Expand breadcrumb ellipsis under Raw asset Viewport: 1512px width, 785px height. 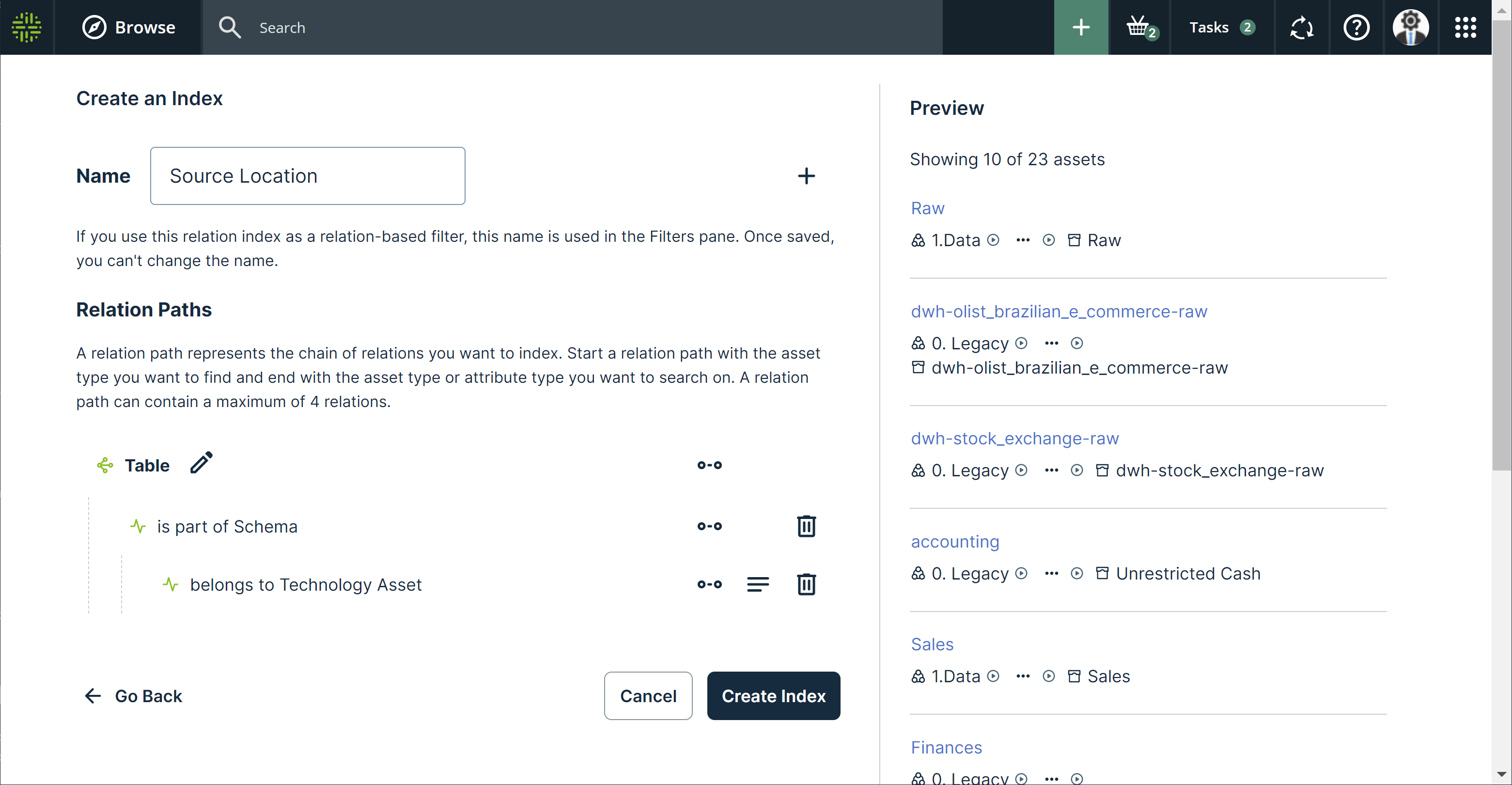click(x=1023, y=240)
